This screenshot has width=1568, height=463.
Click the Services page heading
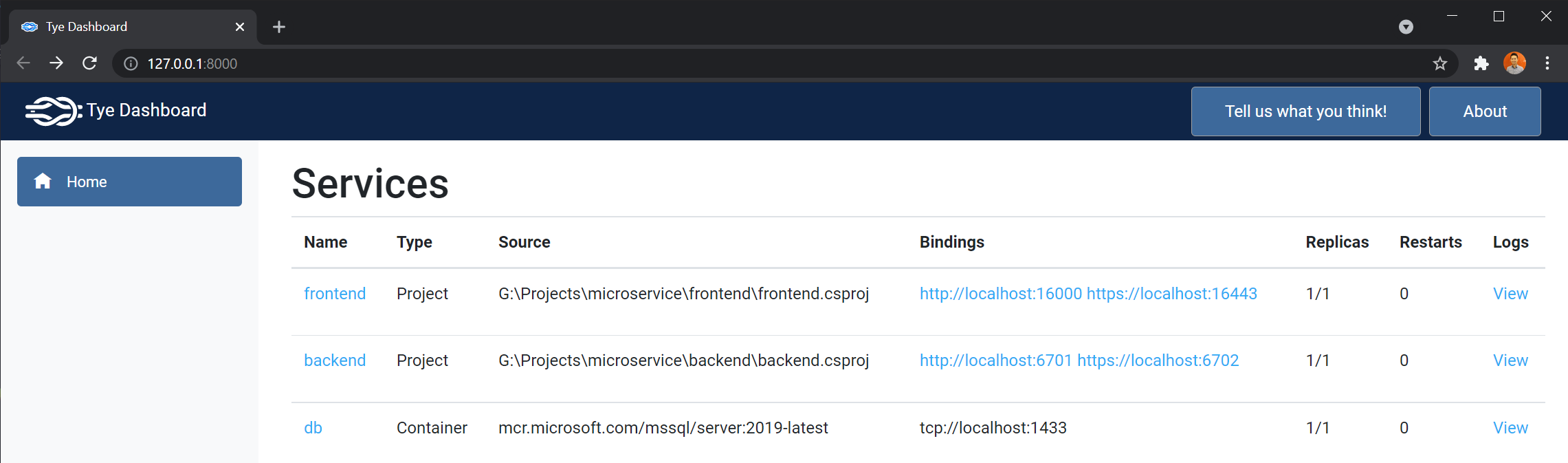370,184
